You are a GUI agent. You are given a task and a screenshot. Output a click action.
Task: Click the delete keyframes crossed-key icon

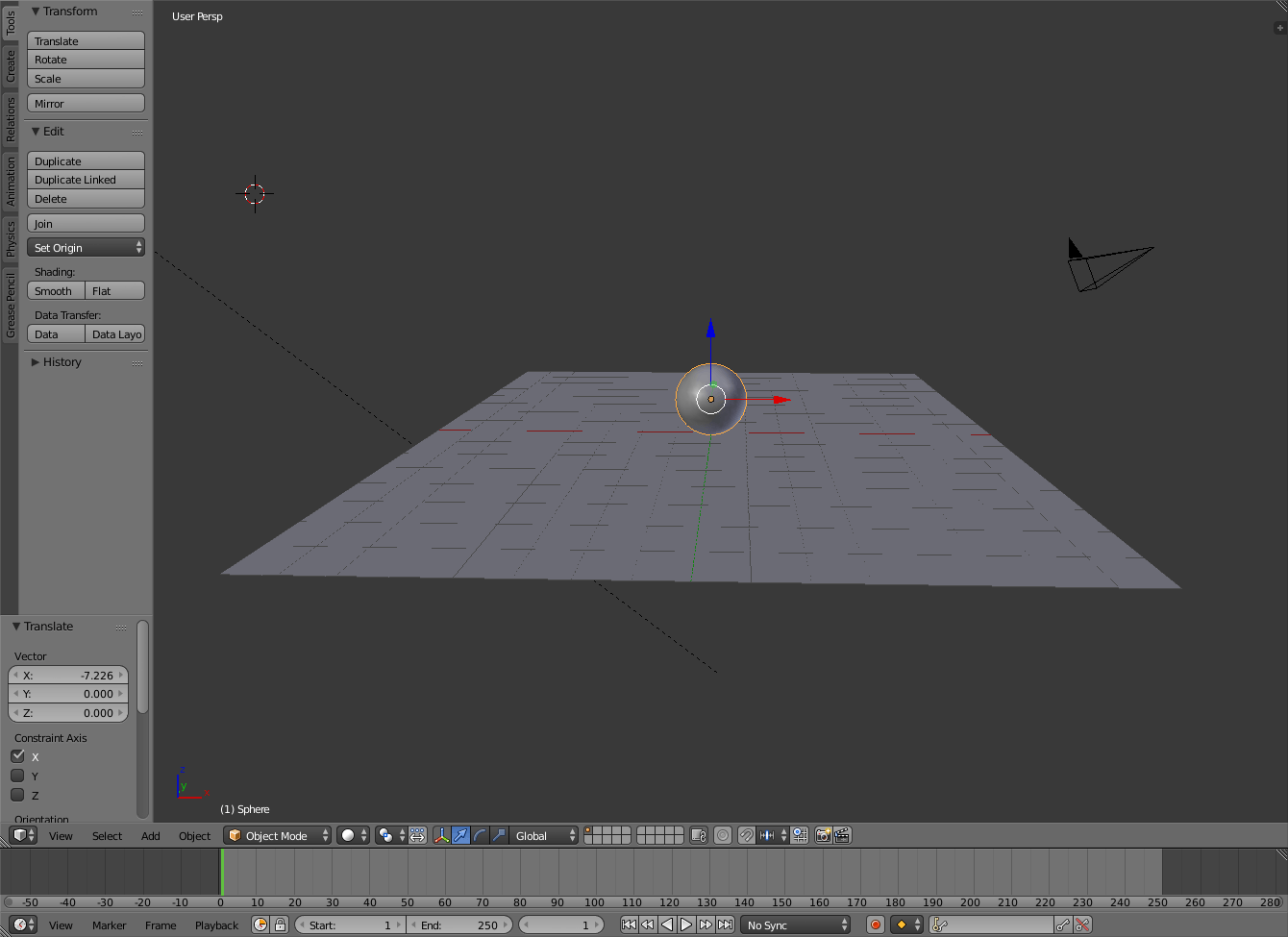[1082, 925]
